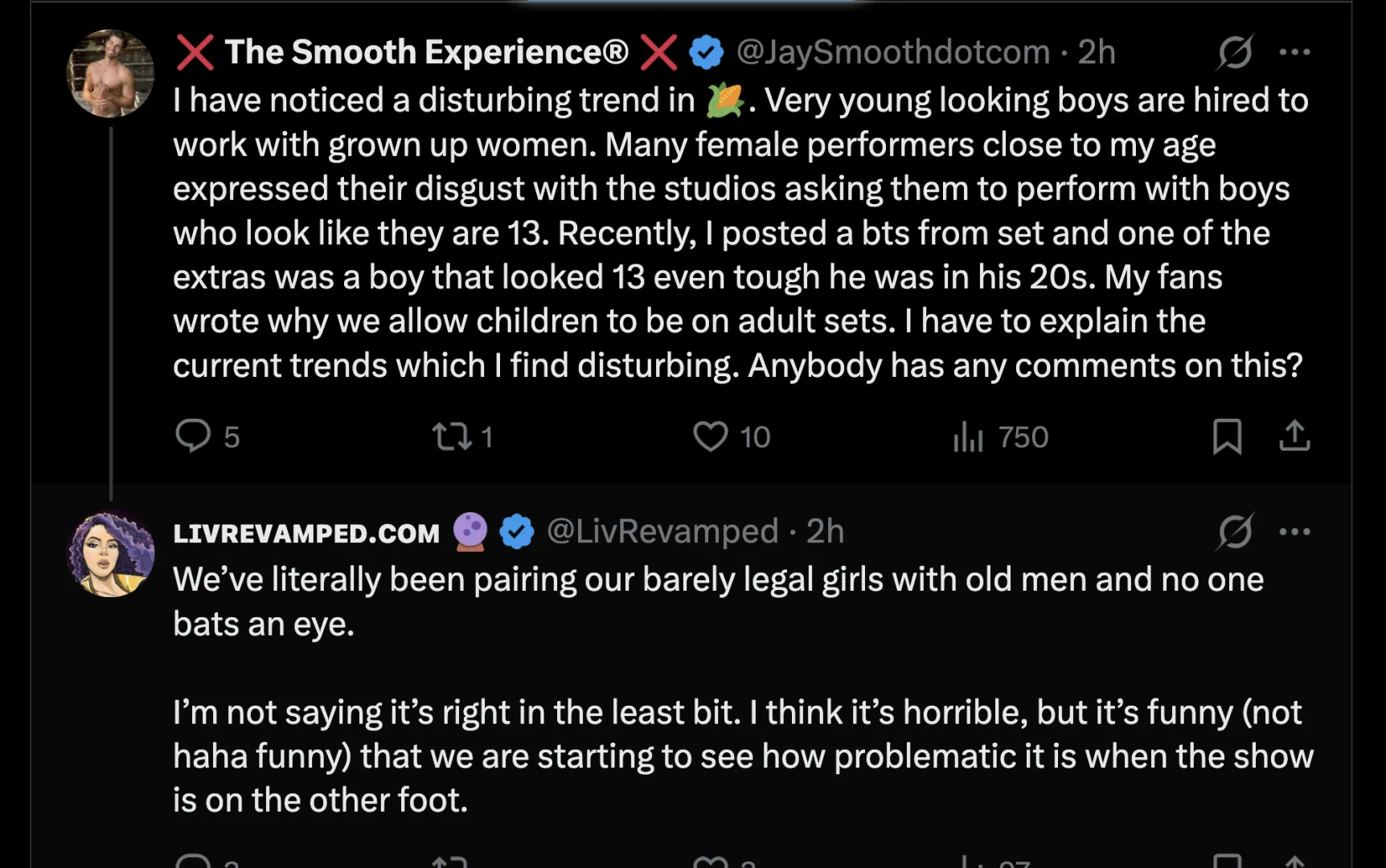Click verified badge beside LIVREVAMPED.COM
The height and width of the screenshot is (868, 1386).
516,532
